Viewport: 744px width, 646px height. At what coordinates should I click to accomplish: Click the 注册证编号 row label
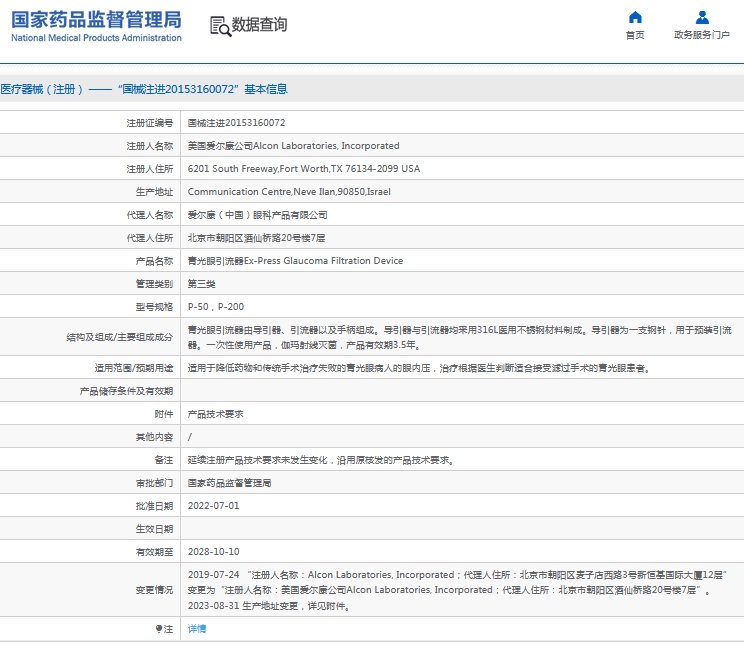149,123
